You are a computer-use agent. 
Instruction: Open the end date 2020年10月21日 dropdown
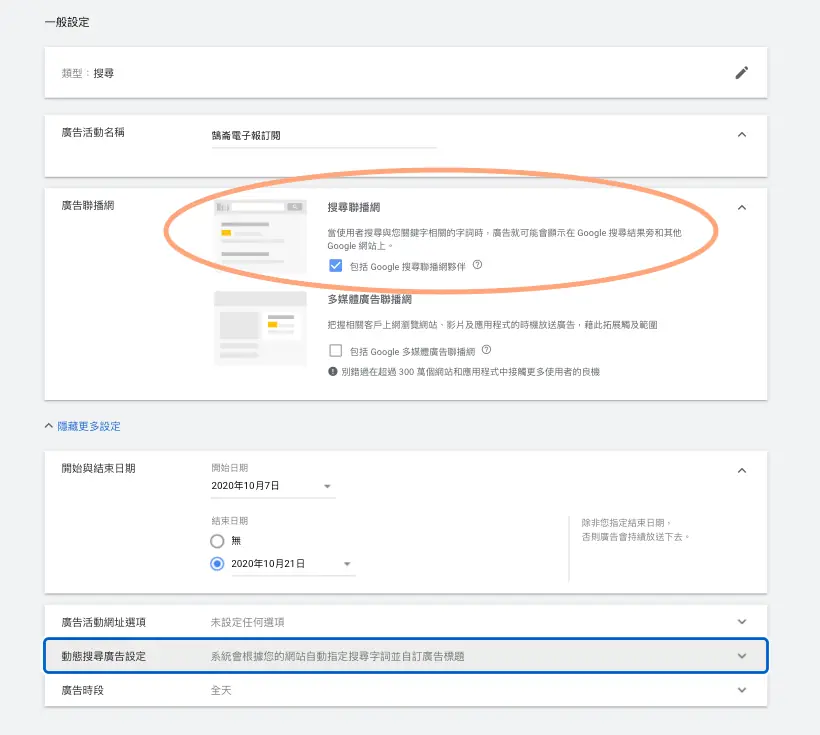(293, 564)
